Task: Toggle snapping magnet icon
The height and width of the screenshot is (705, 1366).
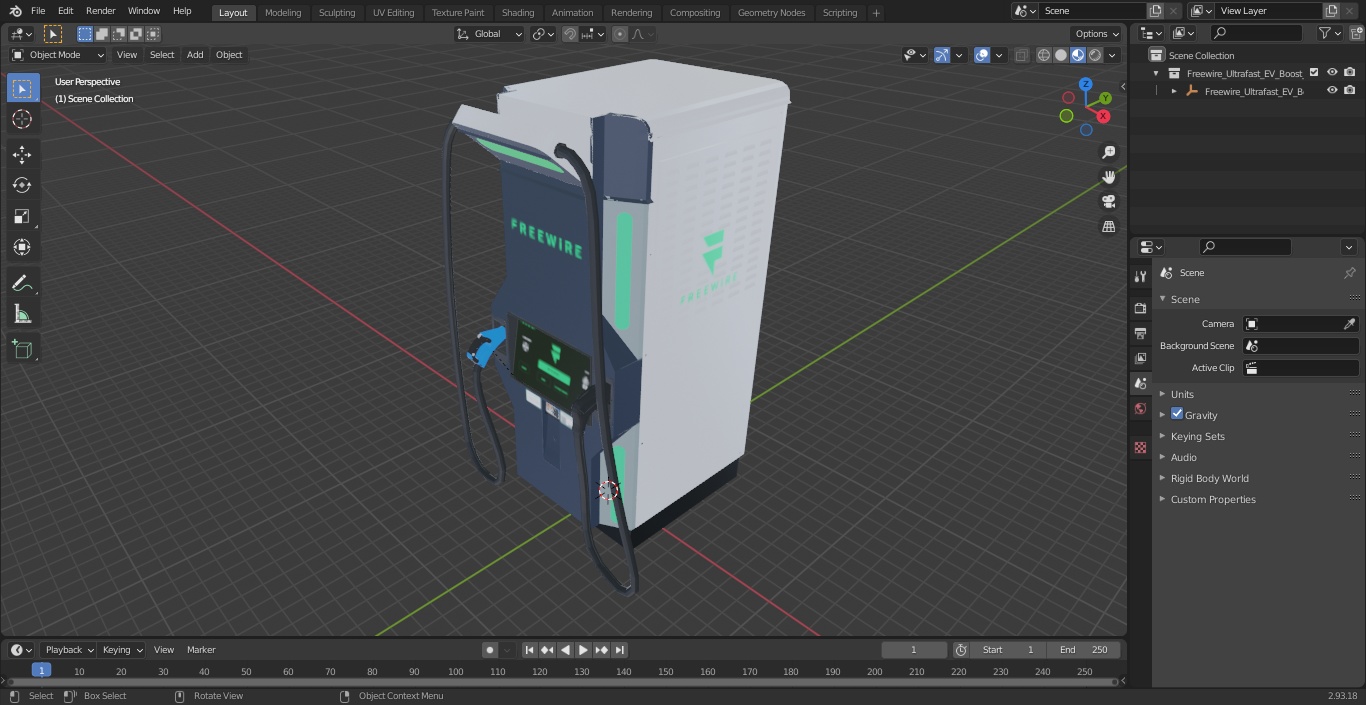Action: [x=570, y=34]
